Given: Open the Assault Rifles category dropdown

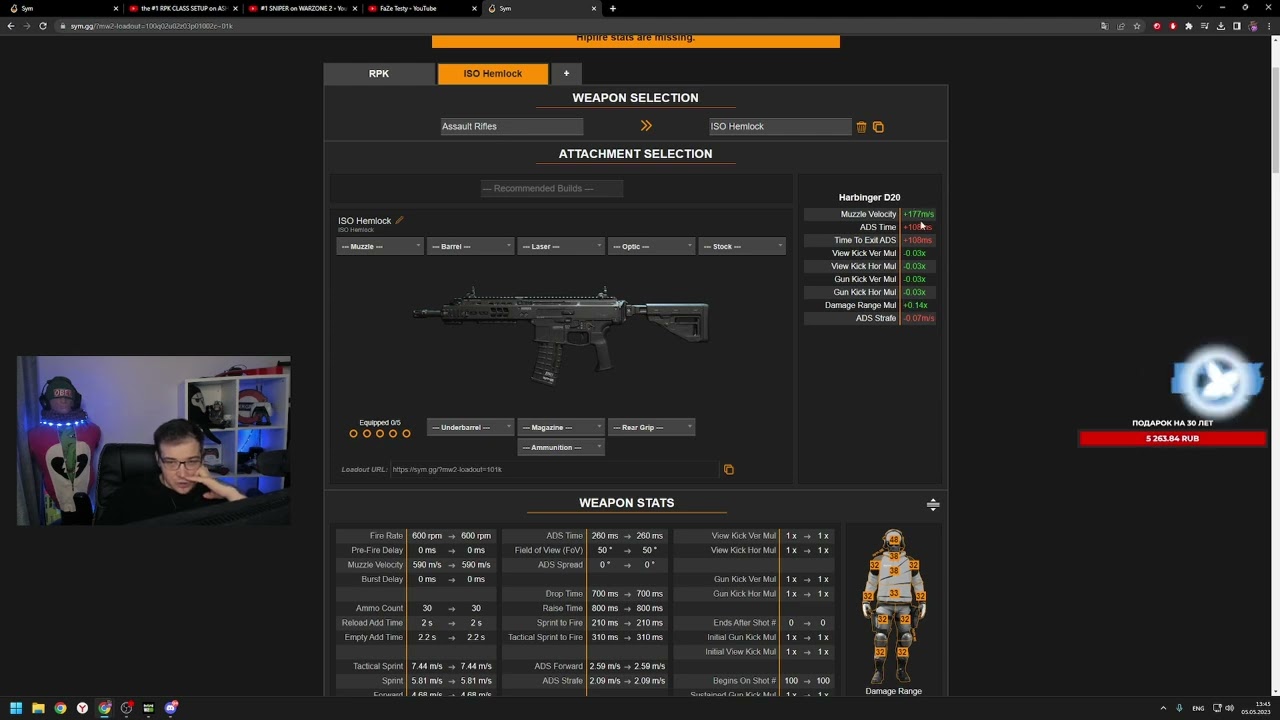Looking at the screenshot, I should [x=512, y=126].
